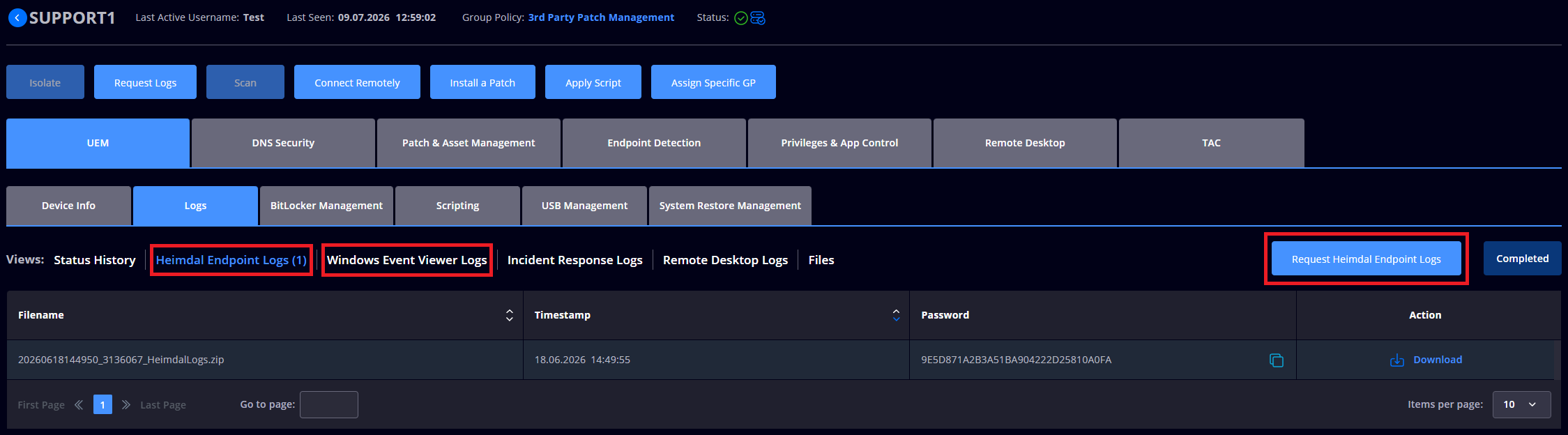Click the Connect Remotely button
This screenshot has height=435, width=1568.
tap(357, 82)
